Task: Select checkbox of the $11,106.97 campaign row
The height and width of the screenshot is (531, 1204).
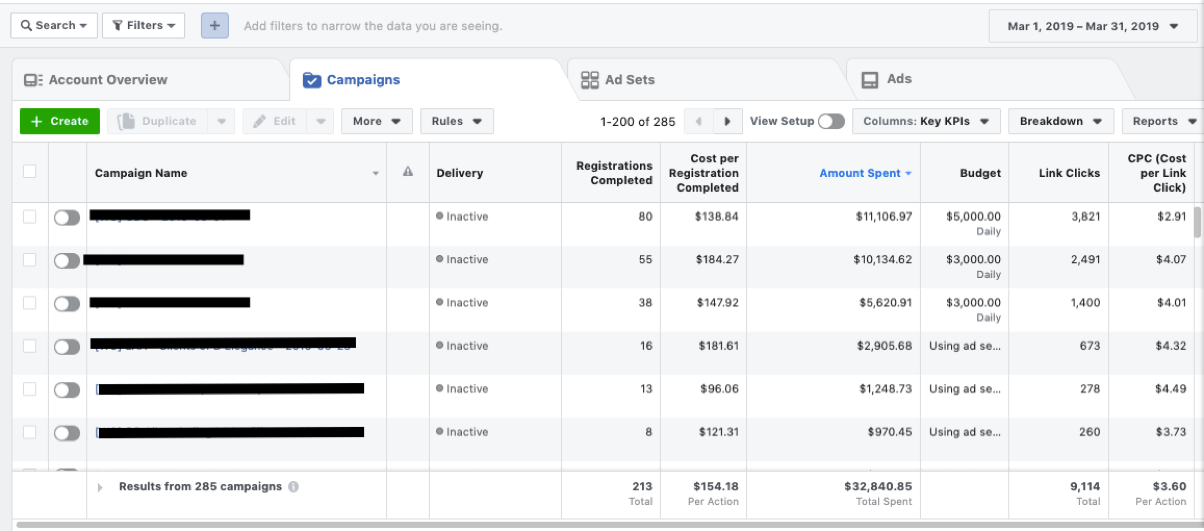Action: [29, 216]
